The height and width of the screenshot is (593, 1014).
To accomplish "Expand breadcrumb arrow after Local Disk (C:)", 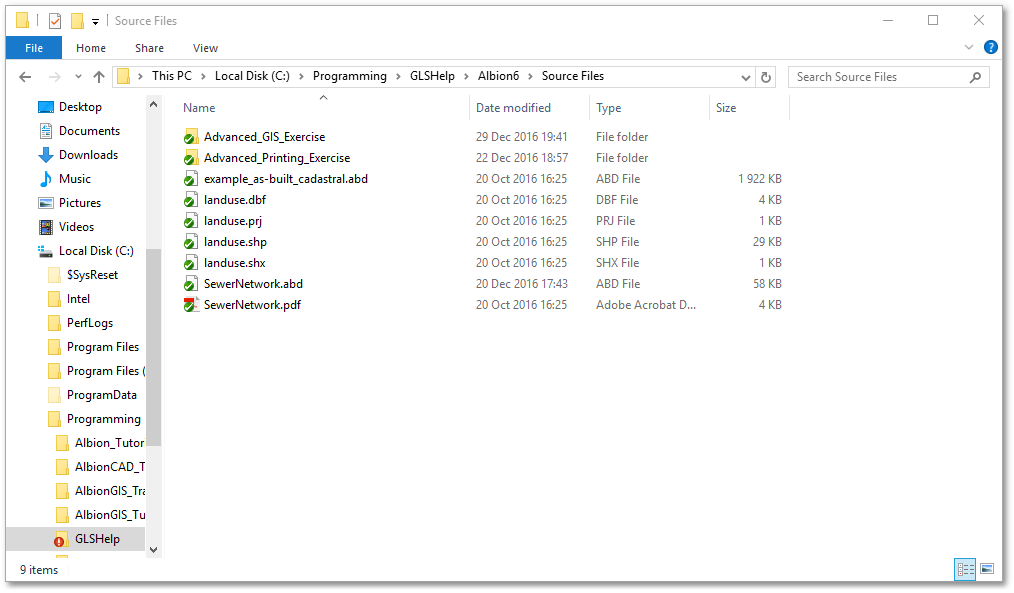I will [x=301, y=77].
